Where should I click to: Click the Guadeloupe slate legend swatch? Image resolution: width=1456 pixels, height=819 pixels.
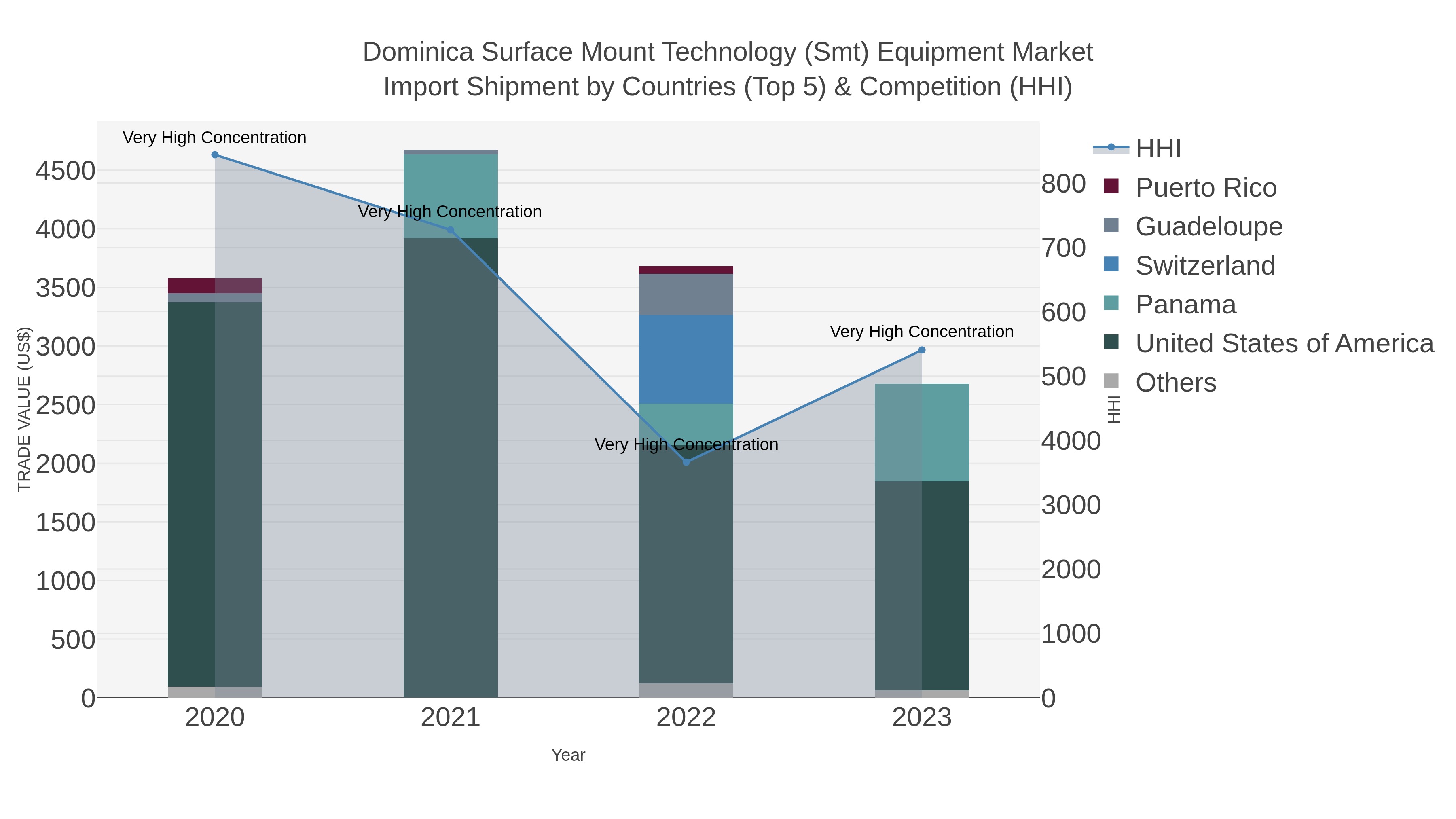pyautogui.click(x=1111, y=225)
